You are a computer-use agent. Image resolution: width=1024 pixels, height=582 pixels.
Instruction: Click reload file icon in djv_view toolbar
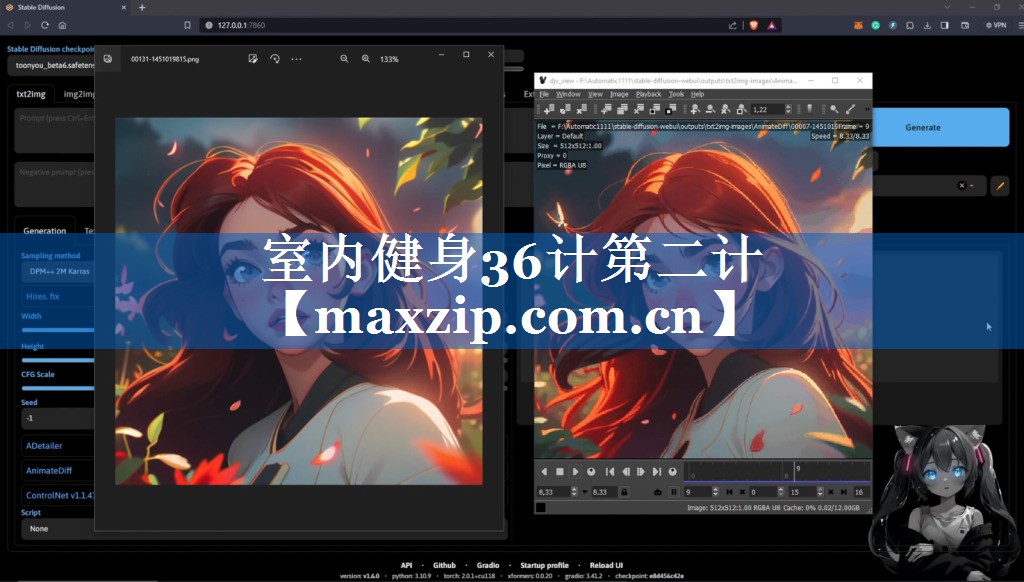click(565, 109)
